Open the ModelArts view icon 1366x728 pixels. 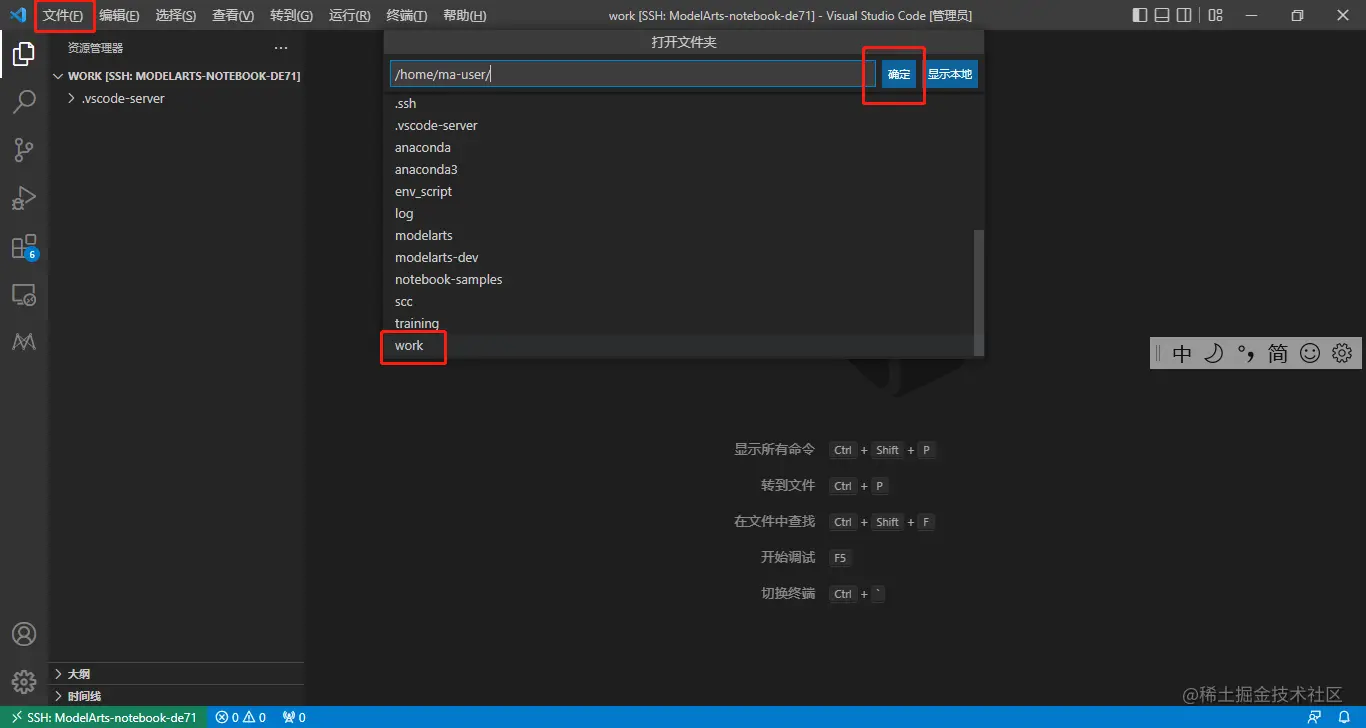24,342
